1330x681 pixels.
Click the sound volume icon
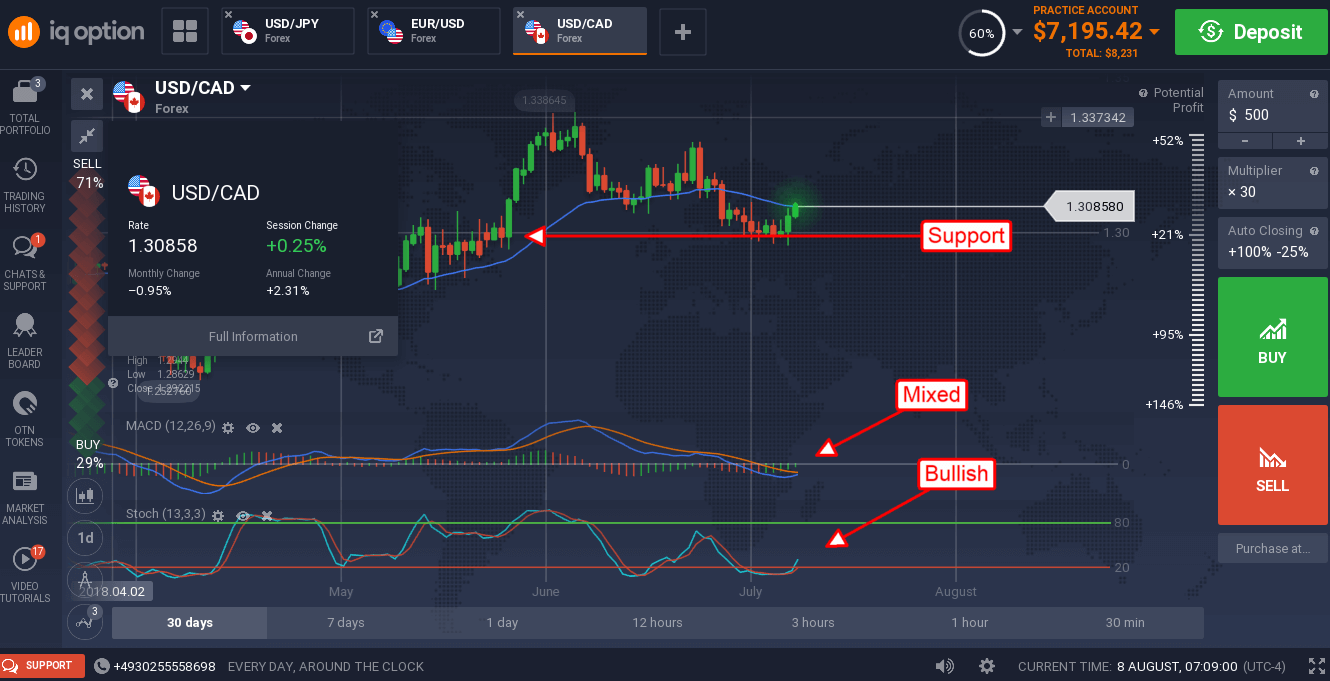coord(944,666)
